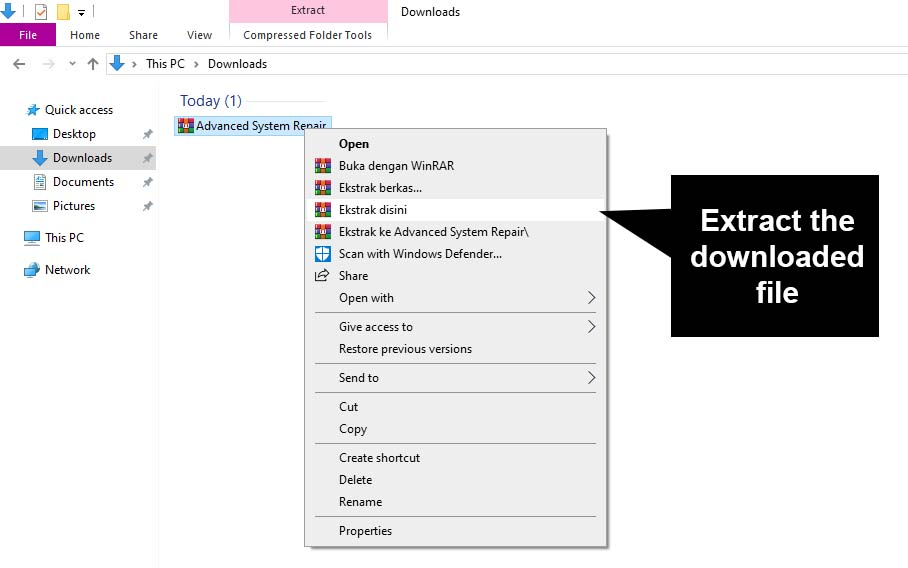908x568 pixels.
Task: Click the chevron before This PC in address bar
Action: (x=134, y=64)
